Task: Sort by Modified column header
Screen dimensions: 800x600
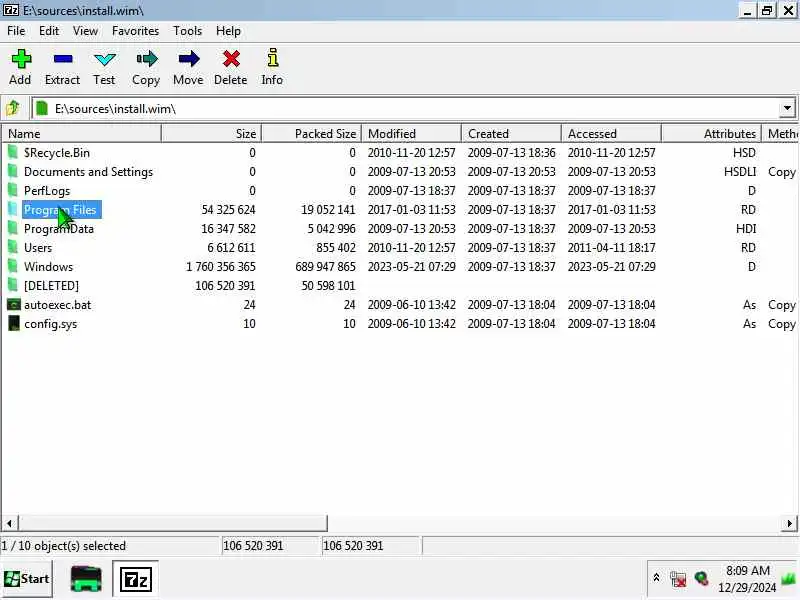Action: click(x=411, y=134)
